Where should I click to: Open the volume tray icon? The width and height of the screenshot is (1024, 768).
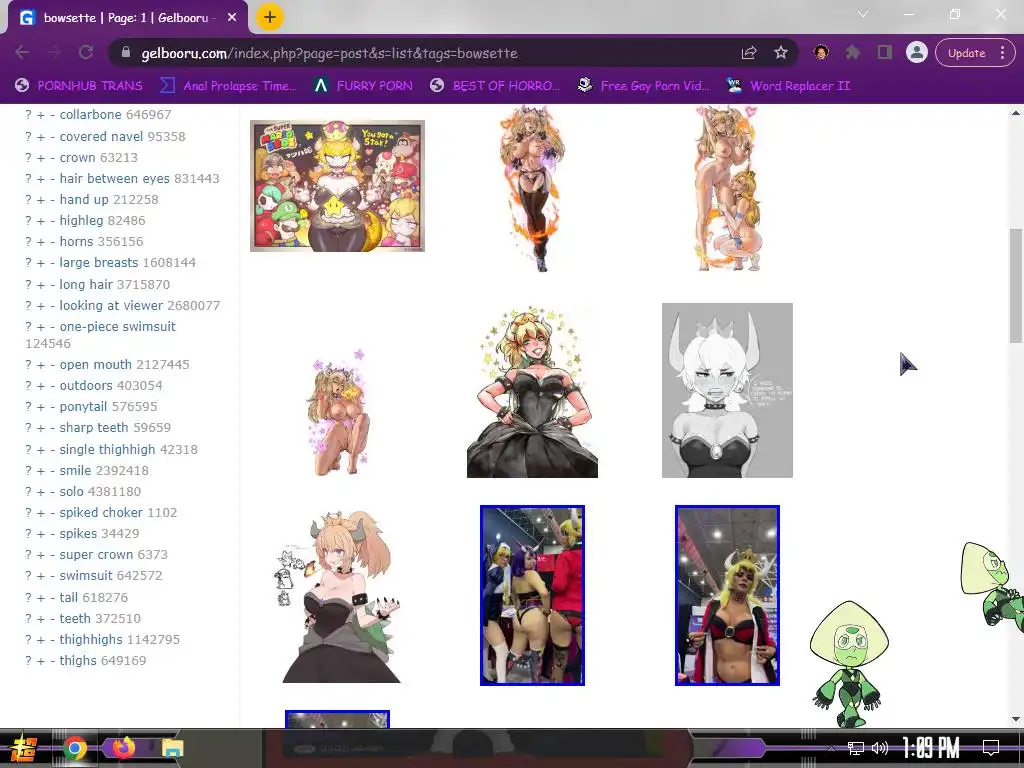pos(880,748)
